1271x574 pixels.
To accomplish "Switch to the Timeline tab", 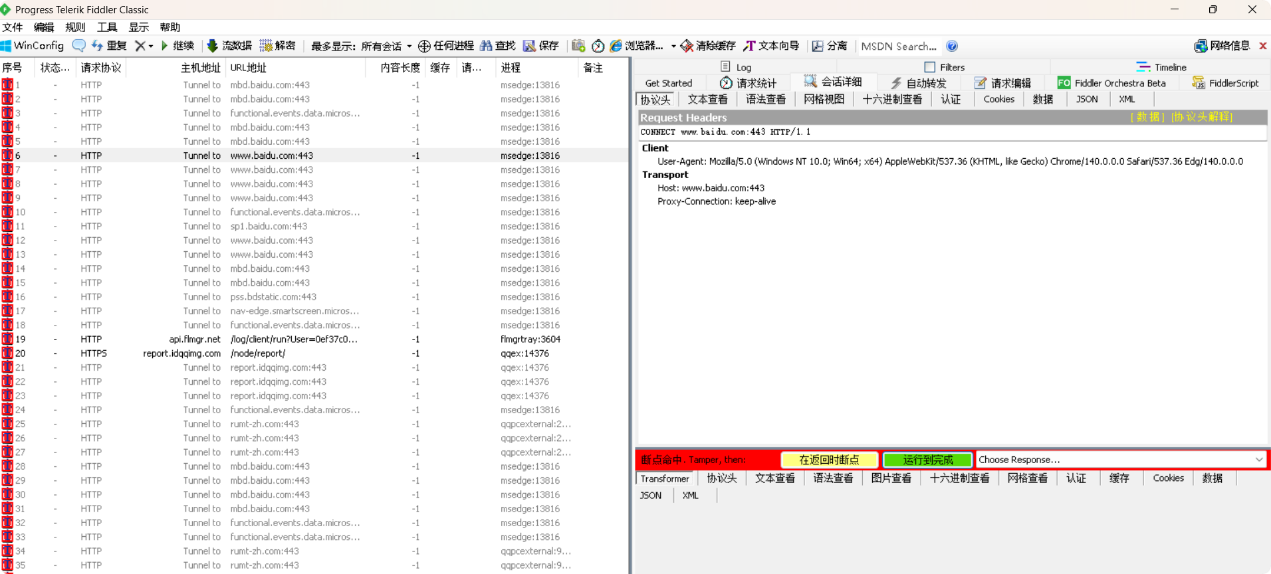I will (x=1162, y=67).
